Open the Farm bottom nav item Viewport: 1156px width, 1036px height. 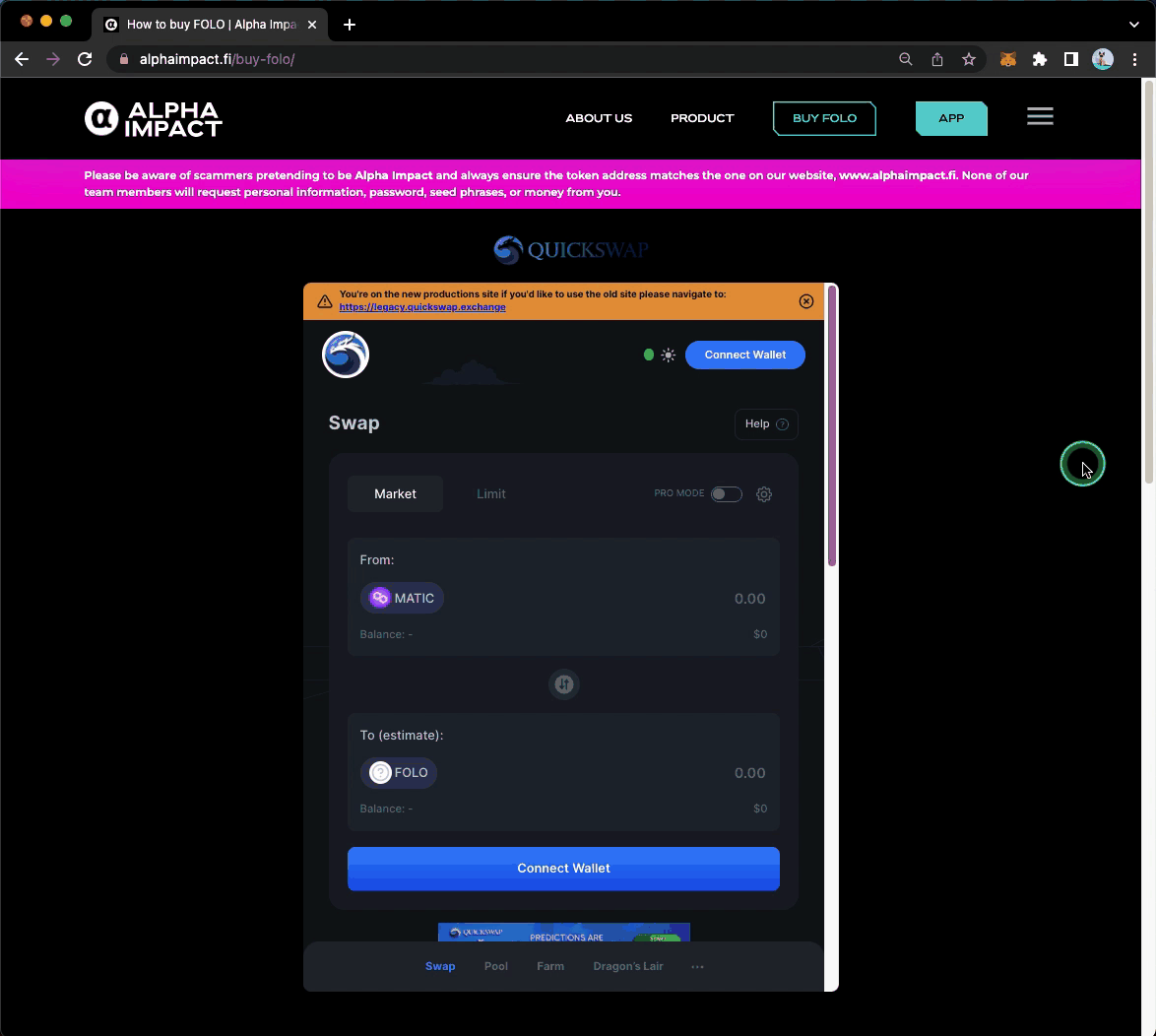point(550,967)
